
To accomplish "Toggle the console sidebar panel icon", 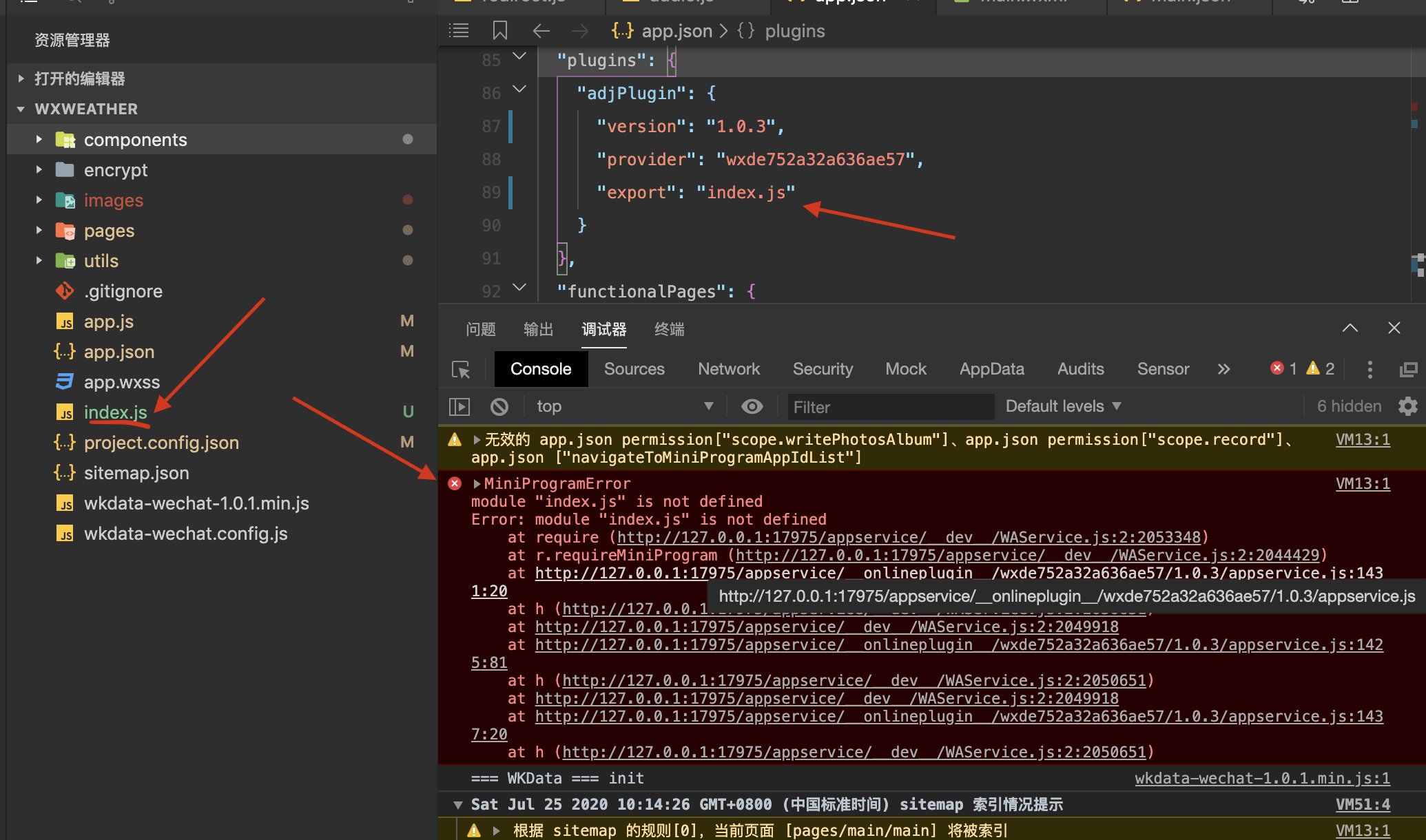I will click(x=459, y=407).
